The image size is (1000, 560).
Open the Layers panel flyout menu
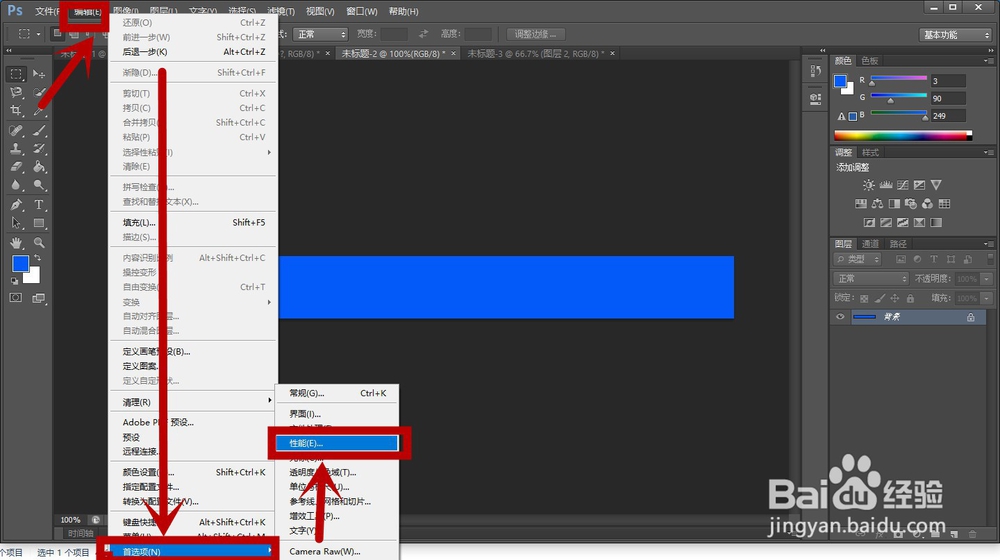point(987,244)
